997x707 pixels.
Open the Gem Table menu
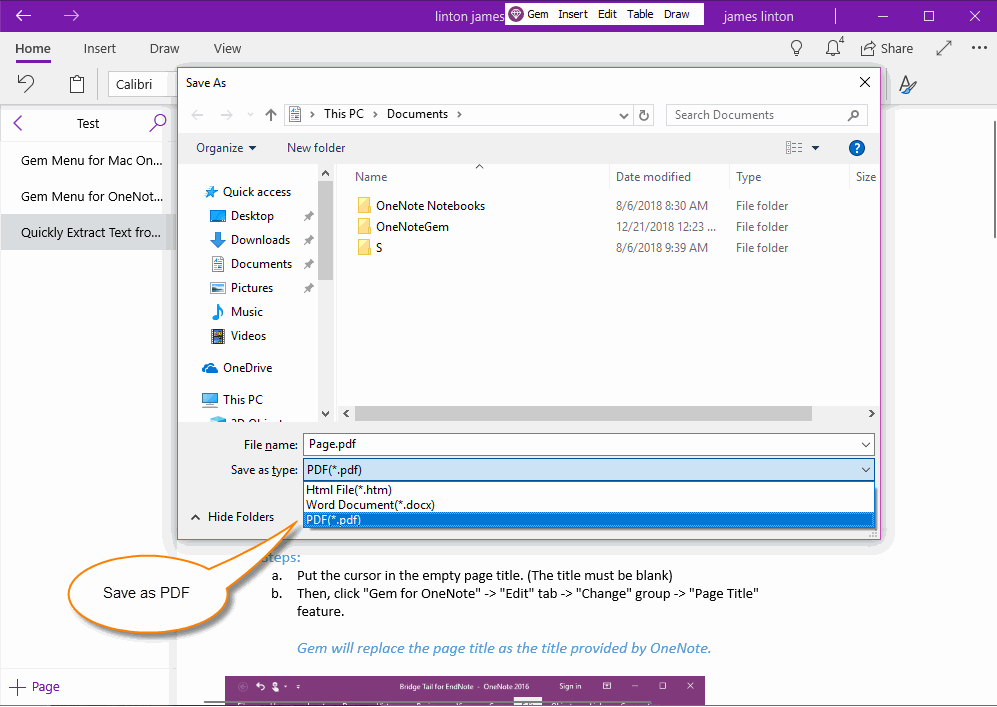click(x=640, y=14)
